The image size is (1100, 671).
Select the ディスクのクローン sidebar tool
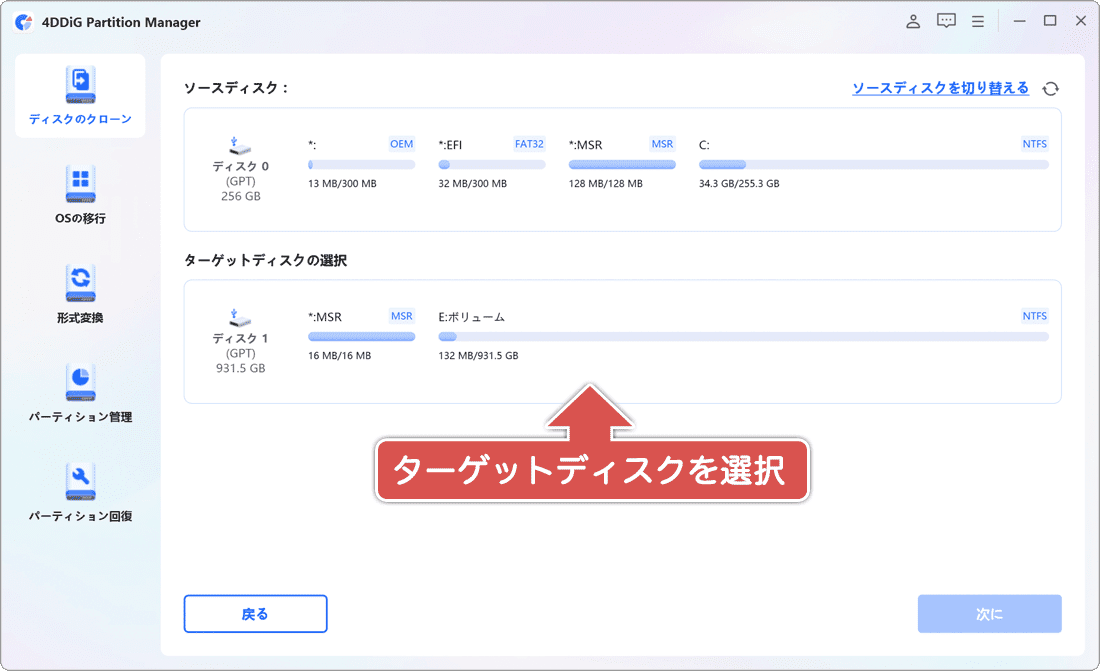click(79, 95)
